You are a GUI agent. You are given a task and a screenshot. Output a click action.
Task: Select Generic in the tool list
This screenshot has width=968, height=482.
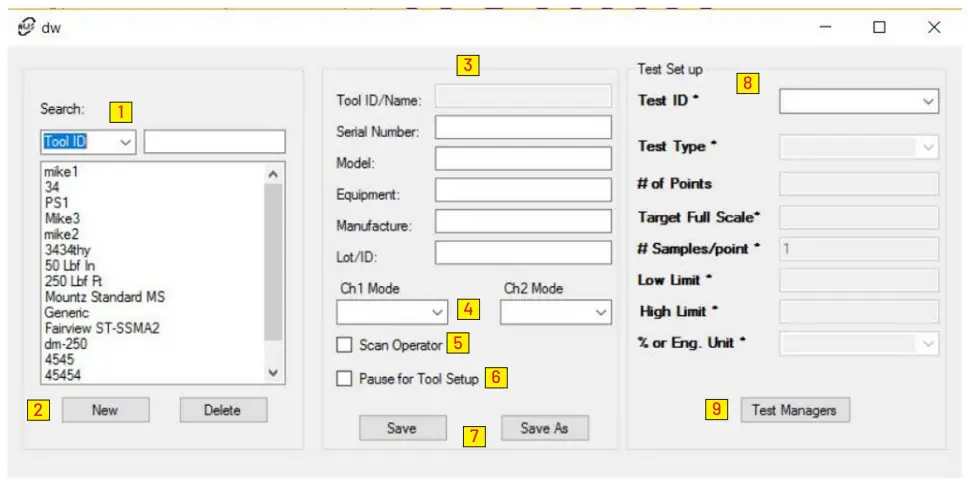66,313
